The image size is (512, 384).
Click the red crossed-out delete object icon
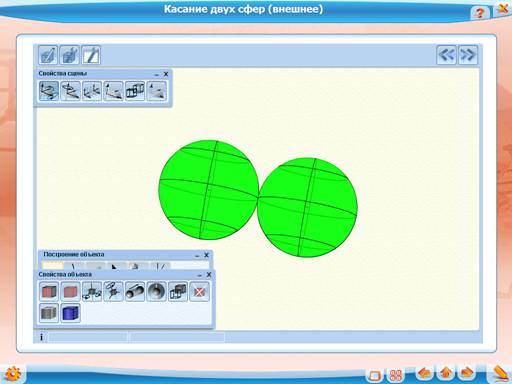(x=199, y=292)
